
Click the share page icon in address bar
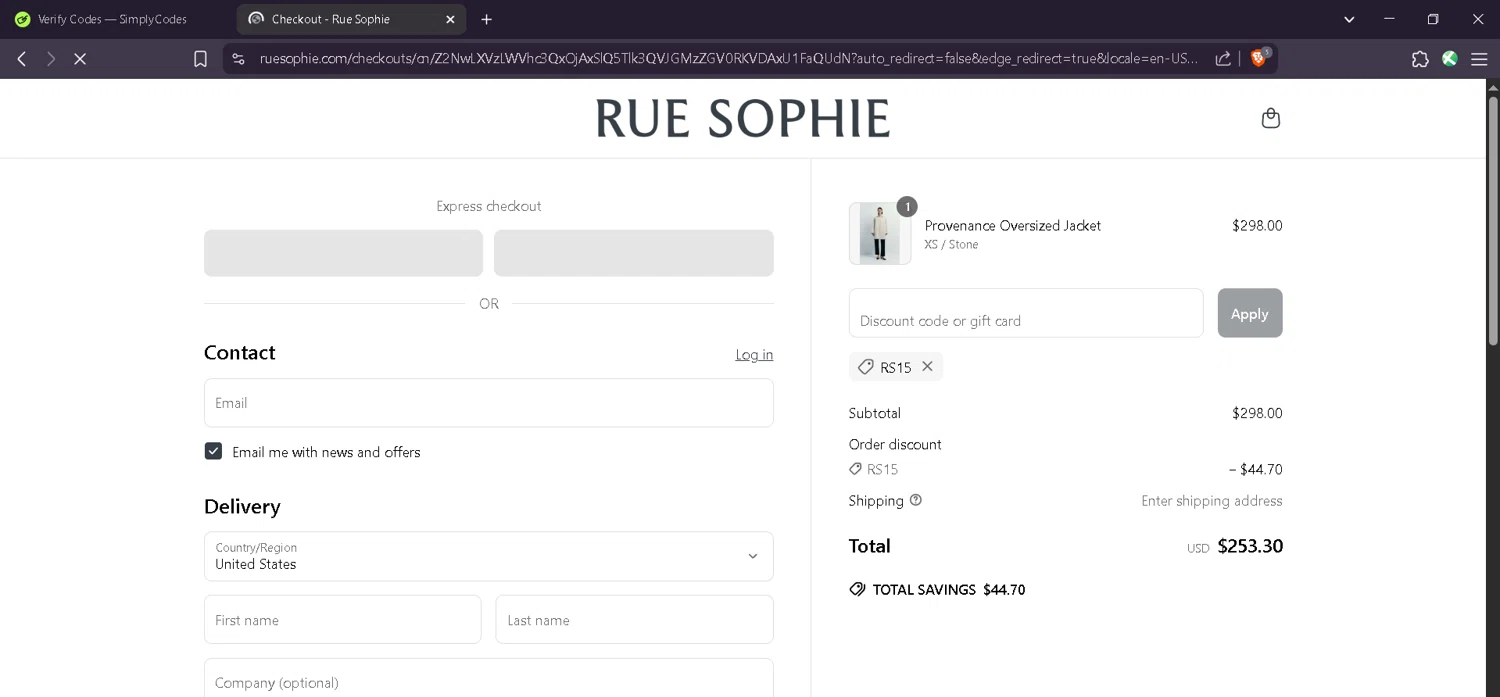coord(1223,59)
